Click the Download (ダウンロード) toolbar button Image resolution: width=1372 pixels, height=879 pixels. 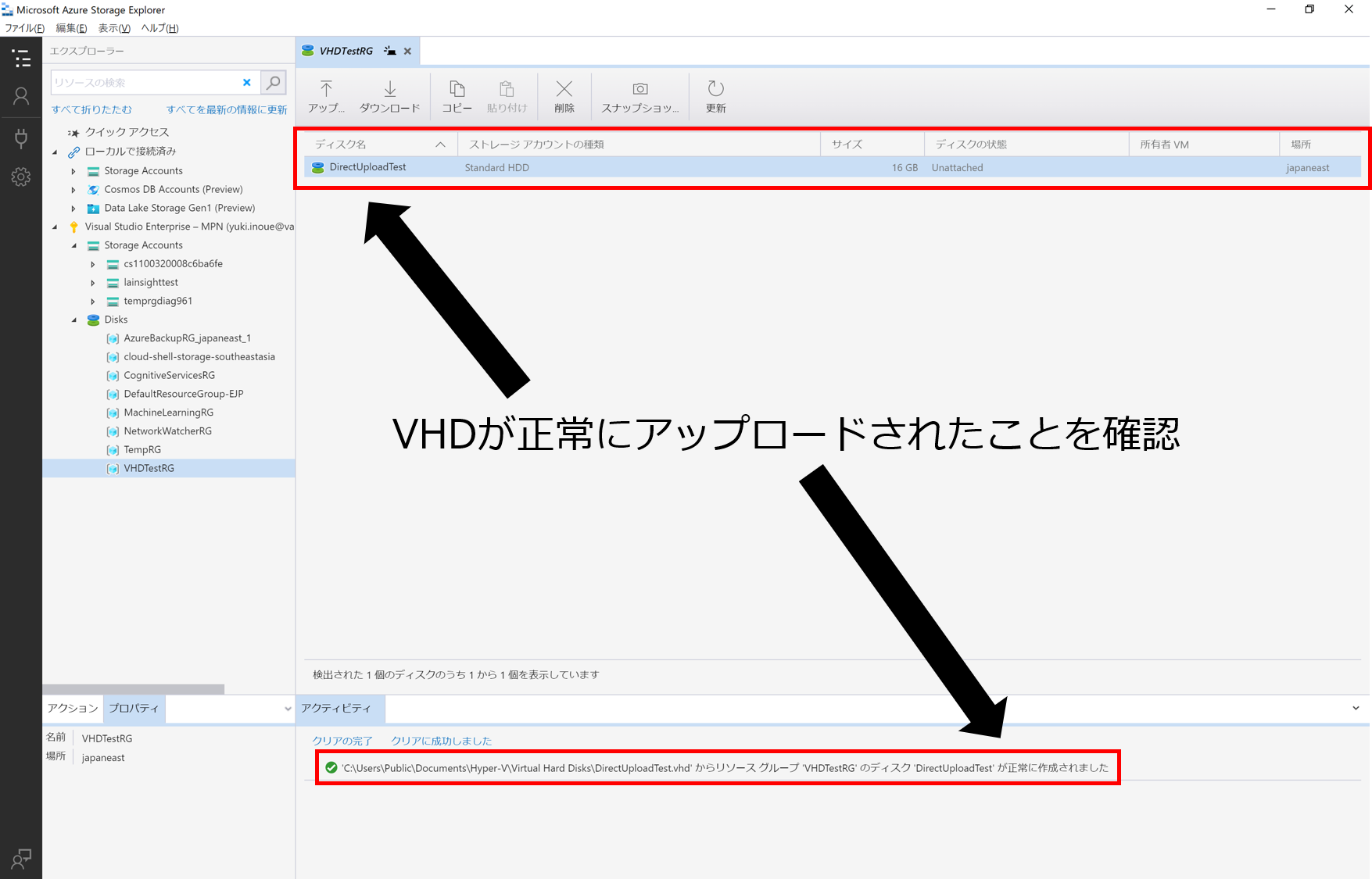tap(389, 96)
